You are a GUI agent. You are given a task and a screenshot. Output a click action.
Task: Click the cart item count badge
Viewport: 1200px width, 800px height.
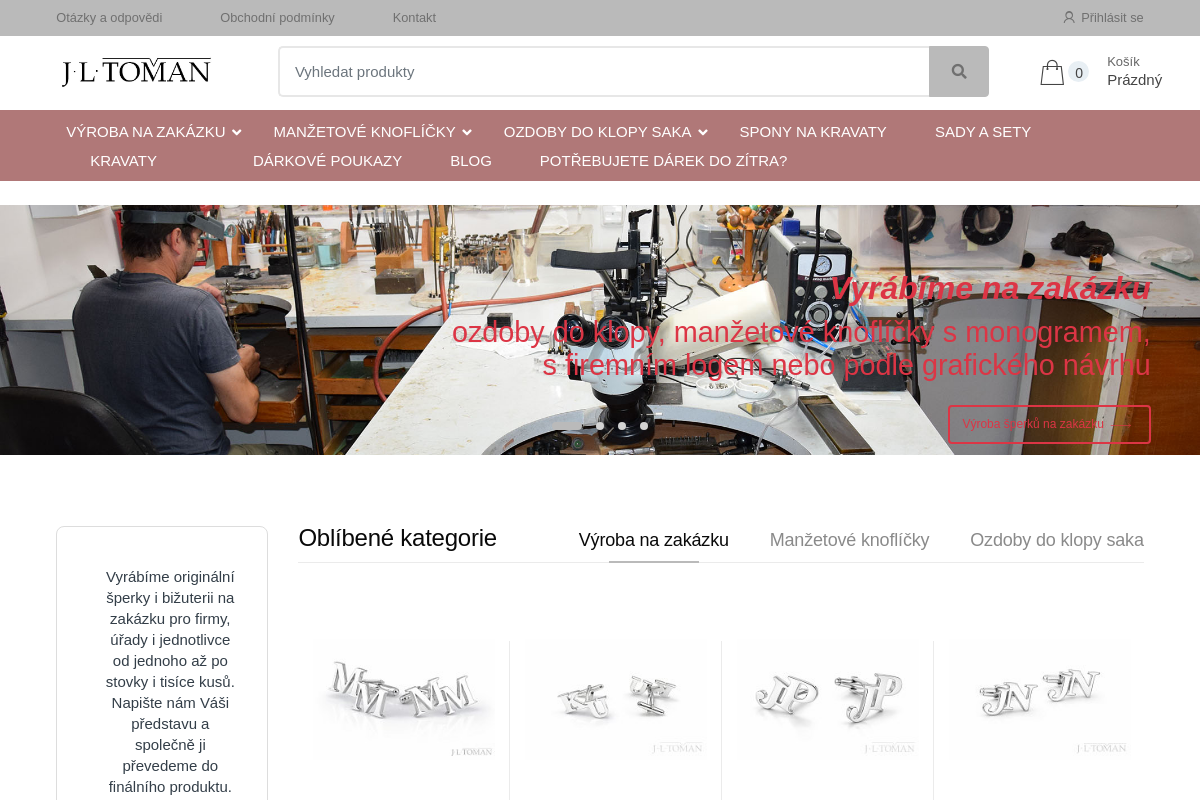click(1078, 72)
